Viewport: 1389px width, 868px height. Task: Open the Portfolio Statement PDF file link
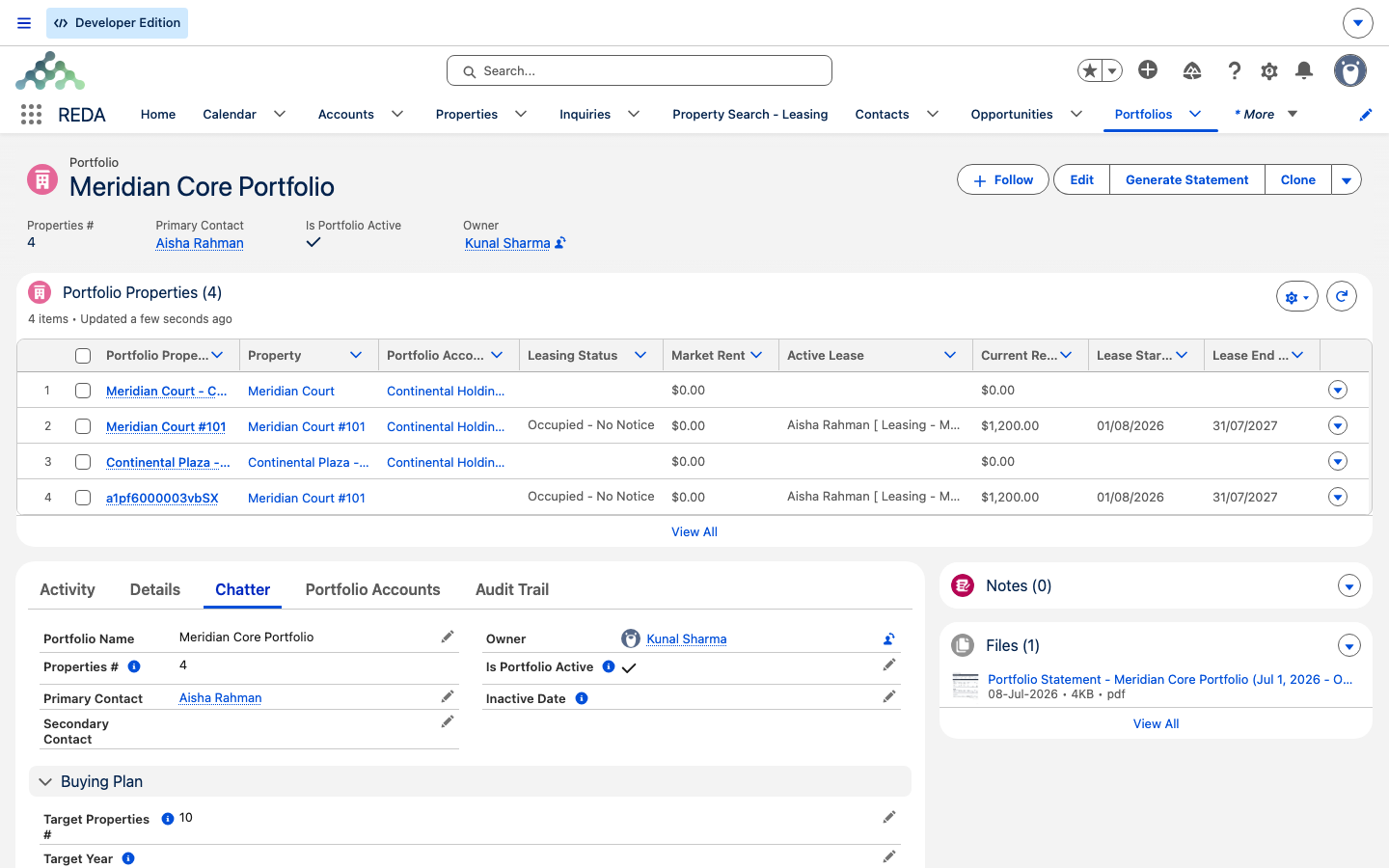1170,679
